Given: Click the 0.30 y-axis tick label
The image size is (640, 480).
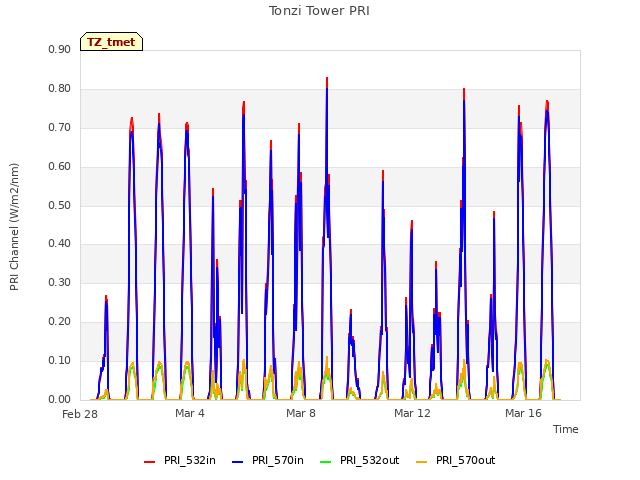Looking at the screenshot, I should [x=60, y=282].
